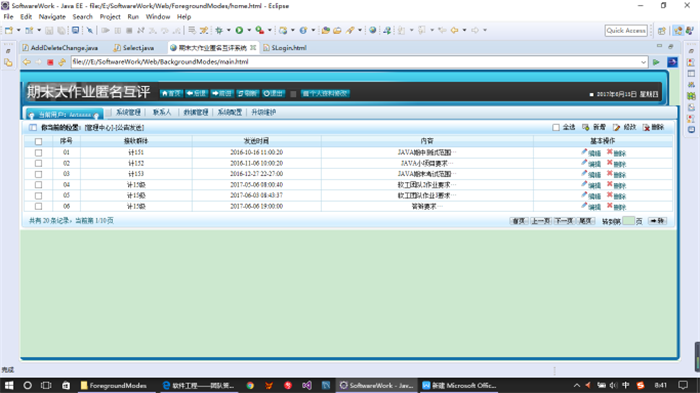700x393 pixels.
Task: Switch to AddDeleteChange.java editor tab
Action: click(60, 48)
